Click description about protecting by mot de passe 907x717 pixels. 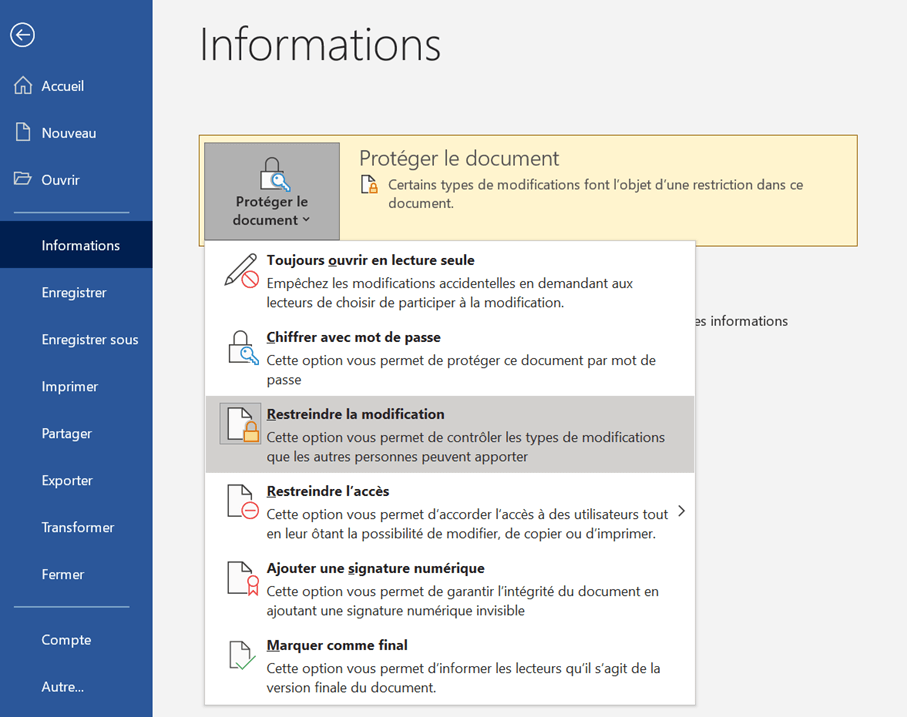(461, 369)
